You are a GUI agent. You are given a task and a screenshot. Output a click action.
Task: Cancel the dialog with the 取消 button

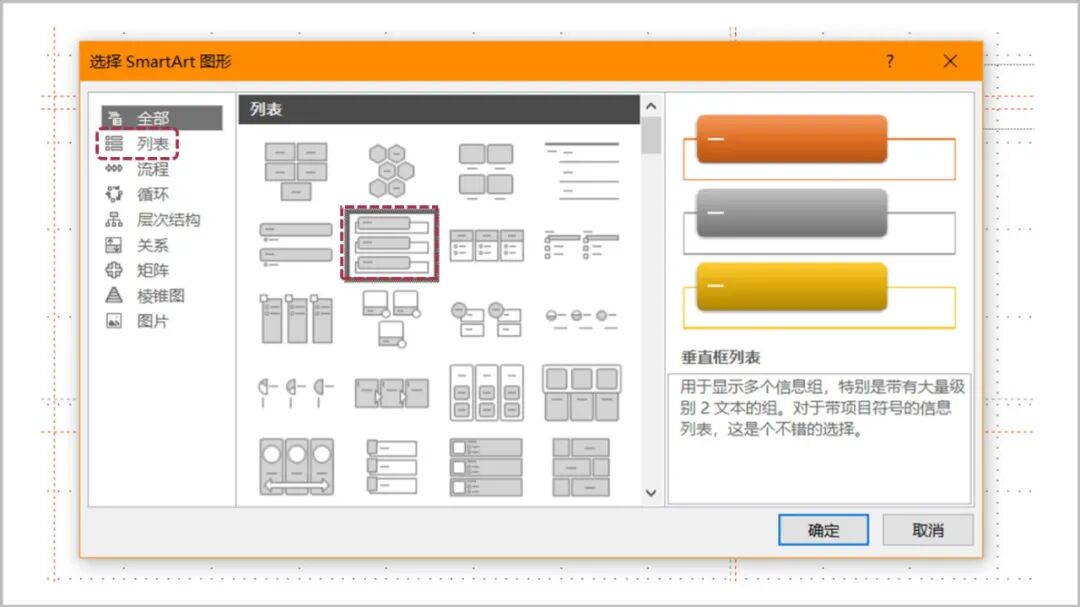click(928, 530)
